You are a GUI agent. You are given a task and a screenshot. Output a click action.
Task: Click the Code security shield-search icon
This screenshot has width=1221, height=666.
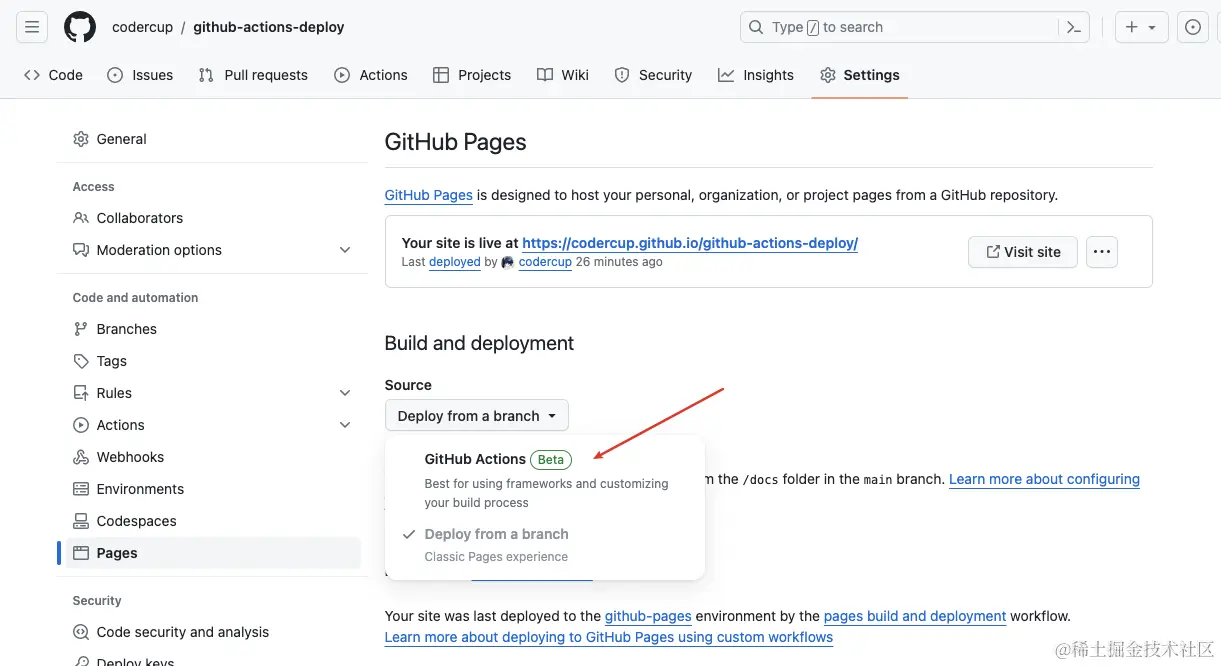click(x=81, y=632)
